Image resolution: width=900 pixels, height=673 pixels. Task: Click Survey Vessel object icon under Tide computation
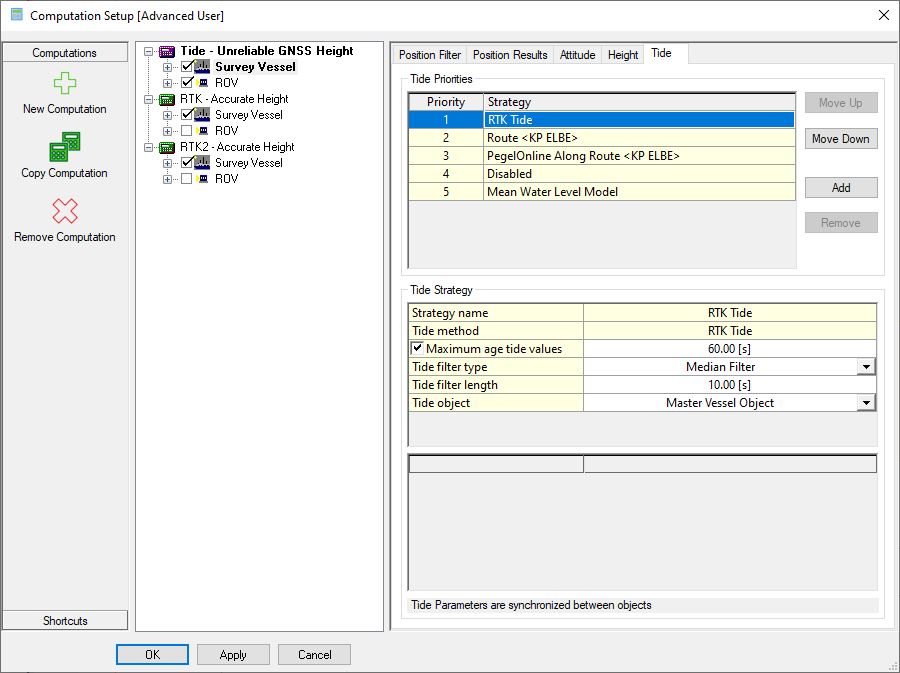202,67
